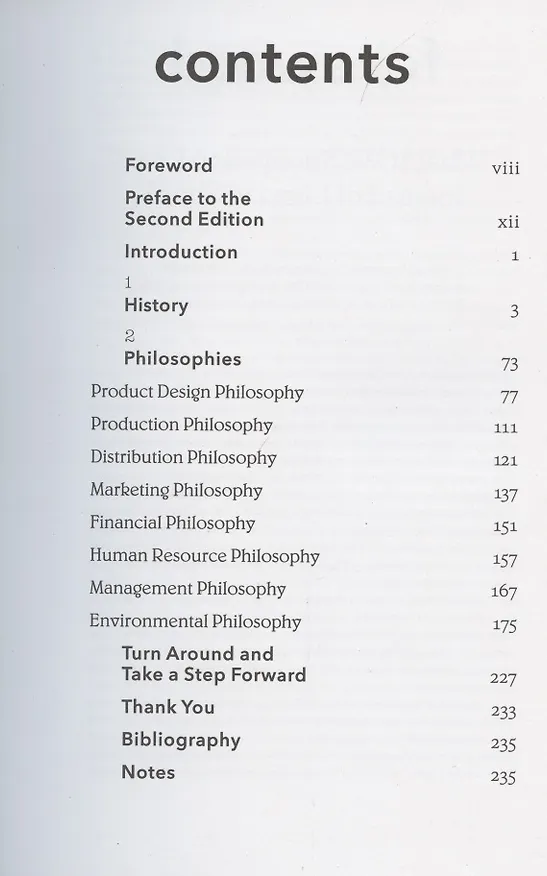Open the Introduction entry
This screenshot has height=876, width=547.
[x=181, y=253]
